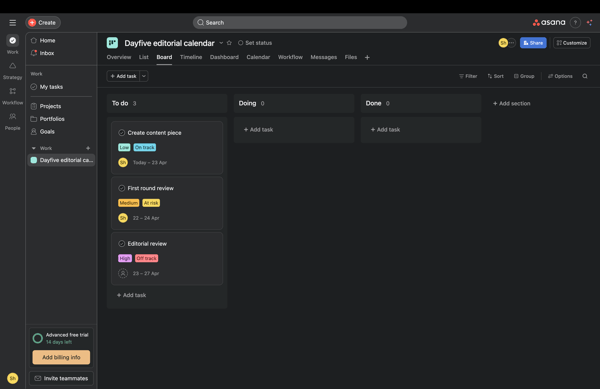Click the member avatar next to Share
600x389 pixels.
click(503, 43)
